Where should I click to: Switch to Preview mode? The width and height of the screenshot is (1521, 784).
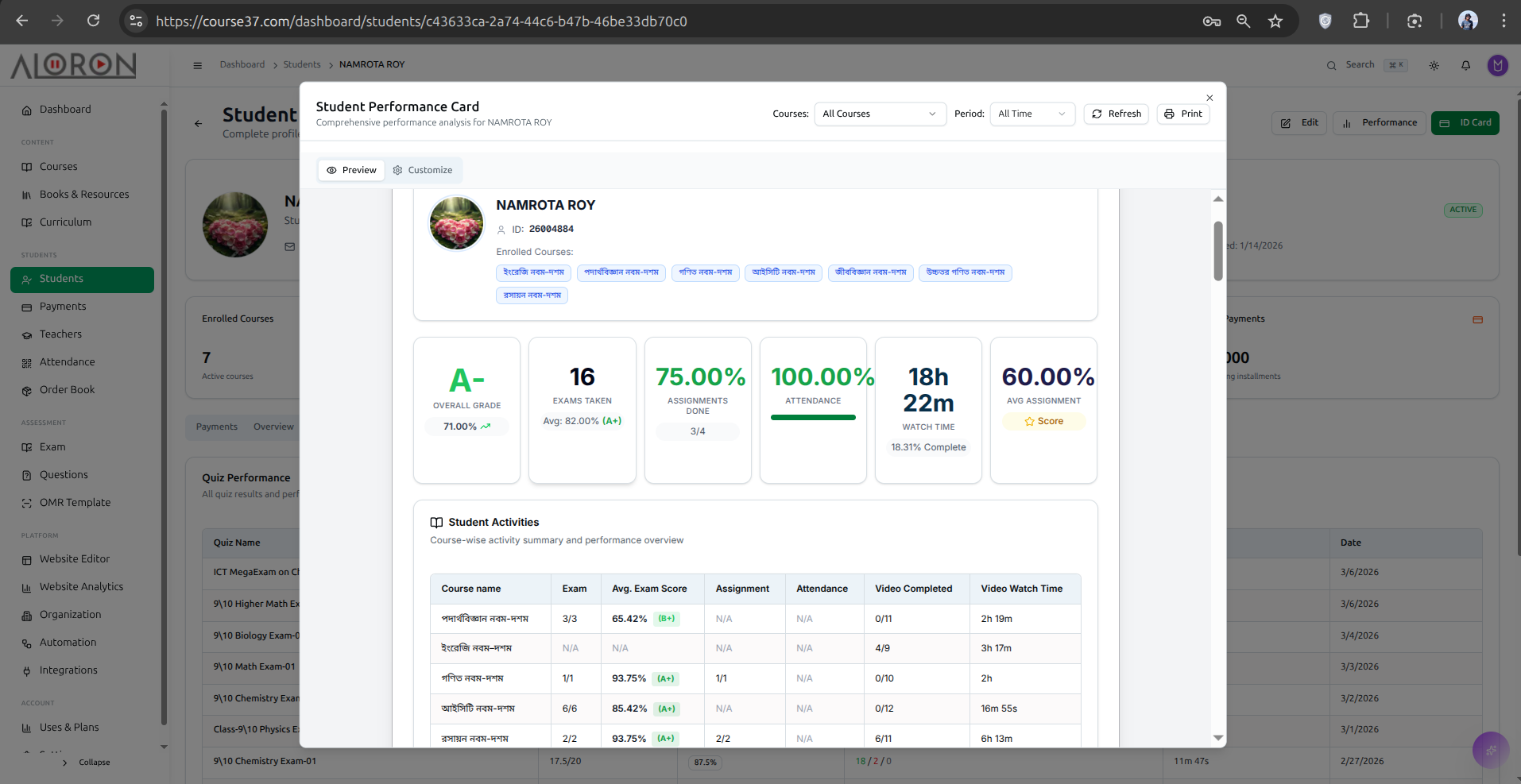click(x=351, y=170)
